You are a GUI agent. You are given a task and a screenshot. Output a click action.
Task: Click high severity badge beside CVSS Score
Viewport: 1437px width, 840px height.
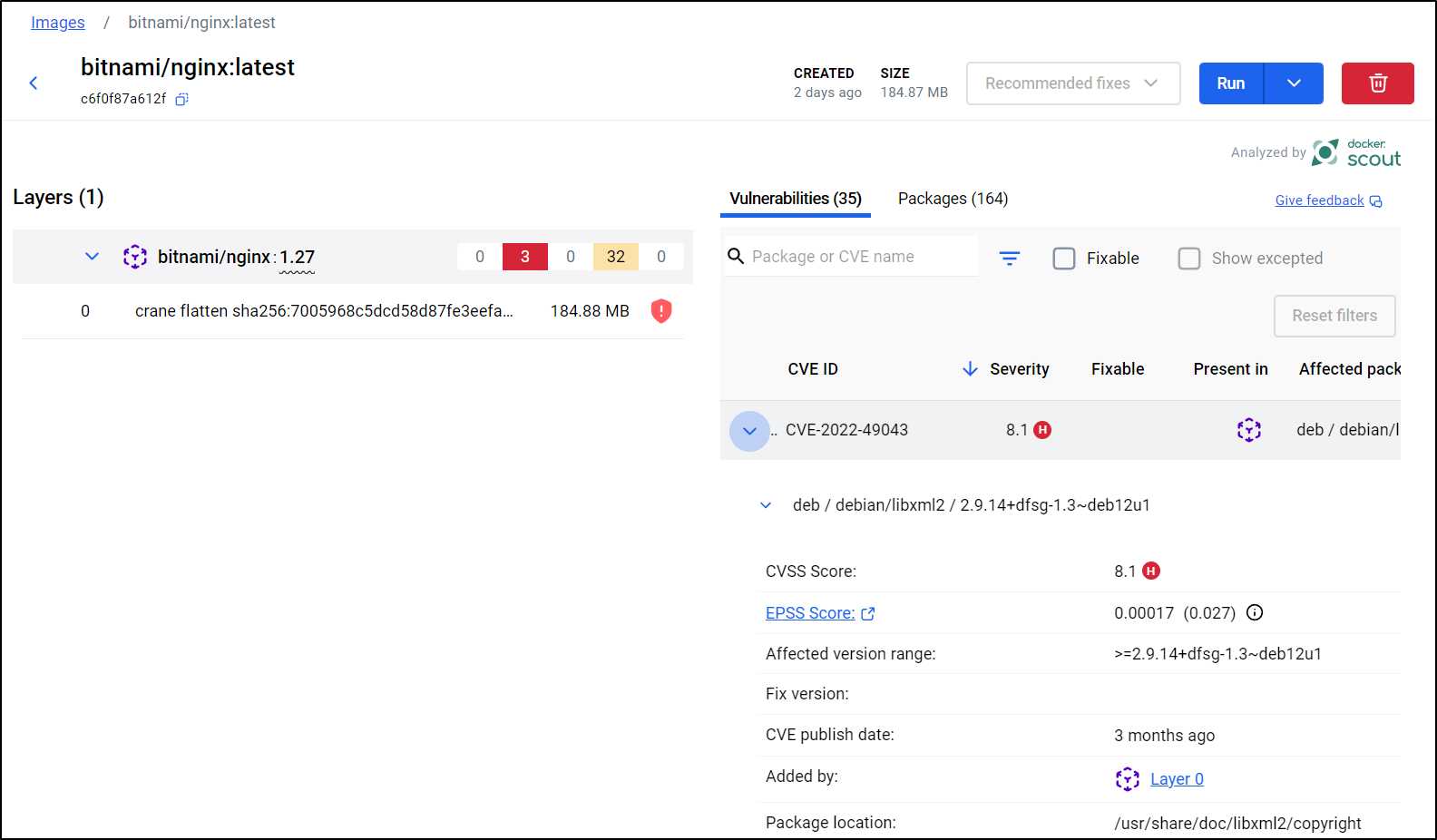pyautogui.click(x=1151, y=571)
